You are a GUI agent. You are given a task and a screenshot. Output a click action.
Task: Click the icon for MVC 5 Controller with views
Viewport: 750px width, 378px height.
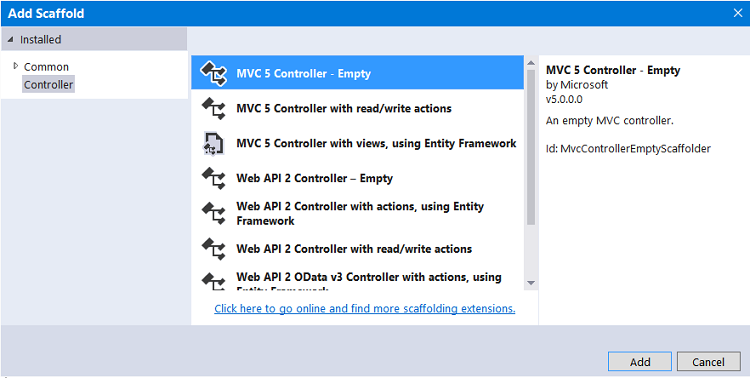tap(213, 144)
